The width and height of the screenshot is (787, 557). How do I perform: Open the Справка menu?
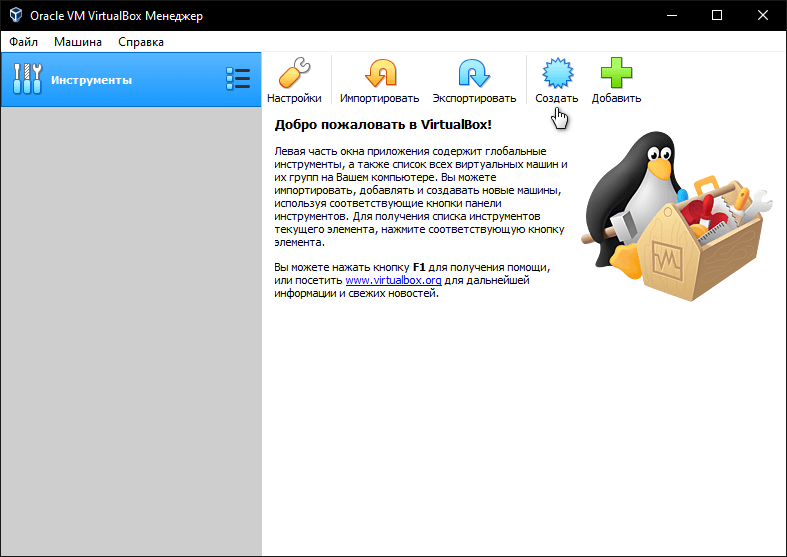pyautogui.click(x=141, y=42)
